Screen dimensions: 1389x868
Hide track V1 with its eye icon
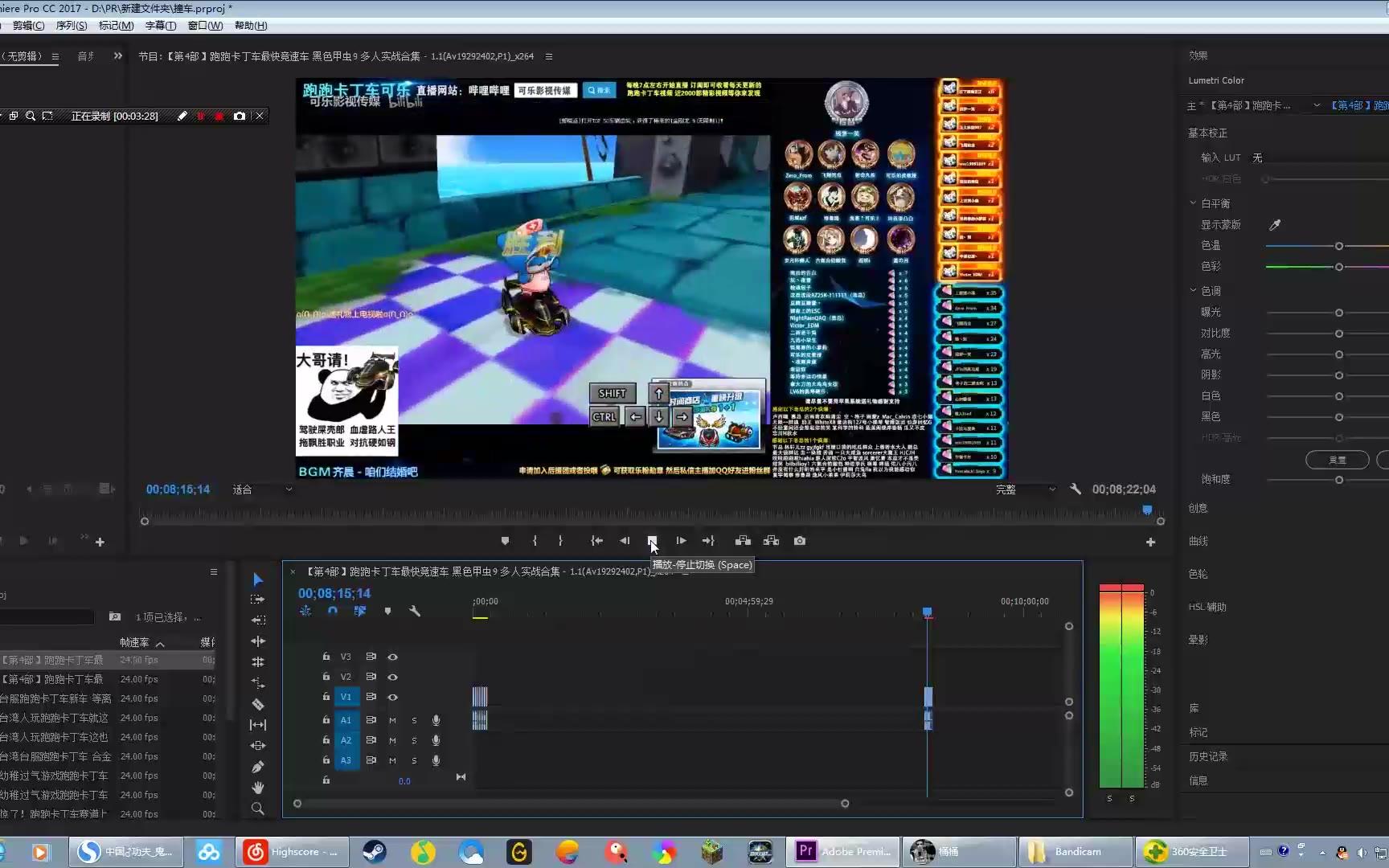click(393, 697)
